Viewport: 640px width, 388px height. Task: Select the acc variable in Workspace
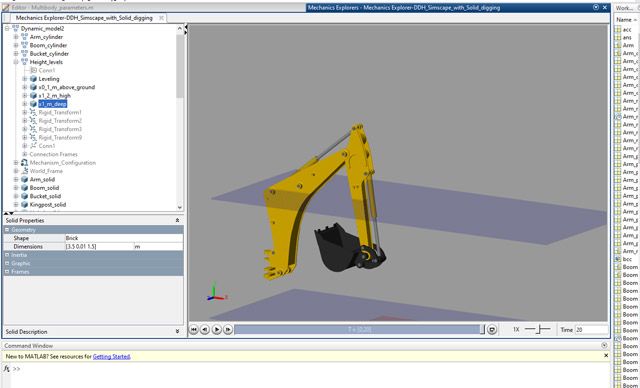point(627,29)
